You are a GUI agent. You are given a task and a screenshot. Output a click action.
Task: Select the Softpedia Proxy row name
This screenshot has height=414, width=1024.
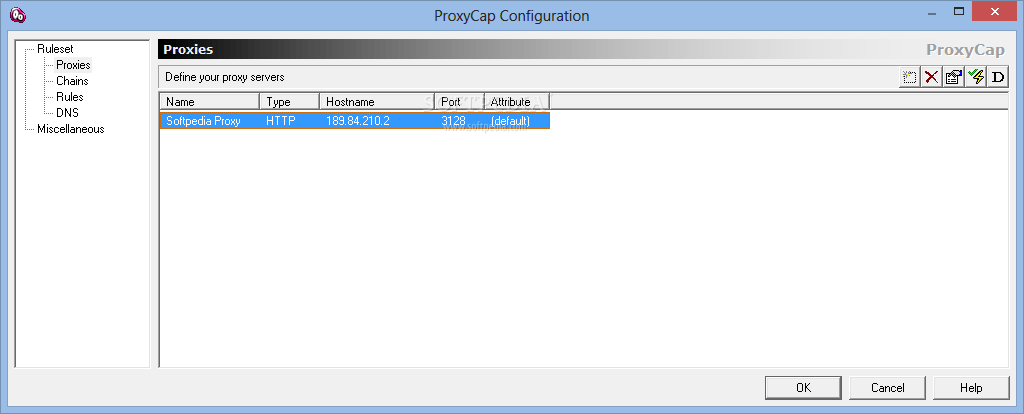point(203,121)
